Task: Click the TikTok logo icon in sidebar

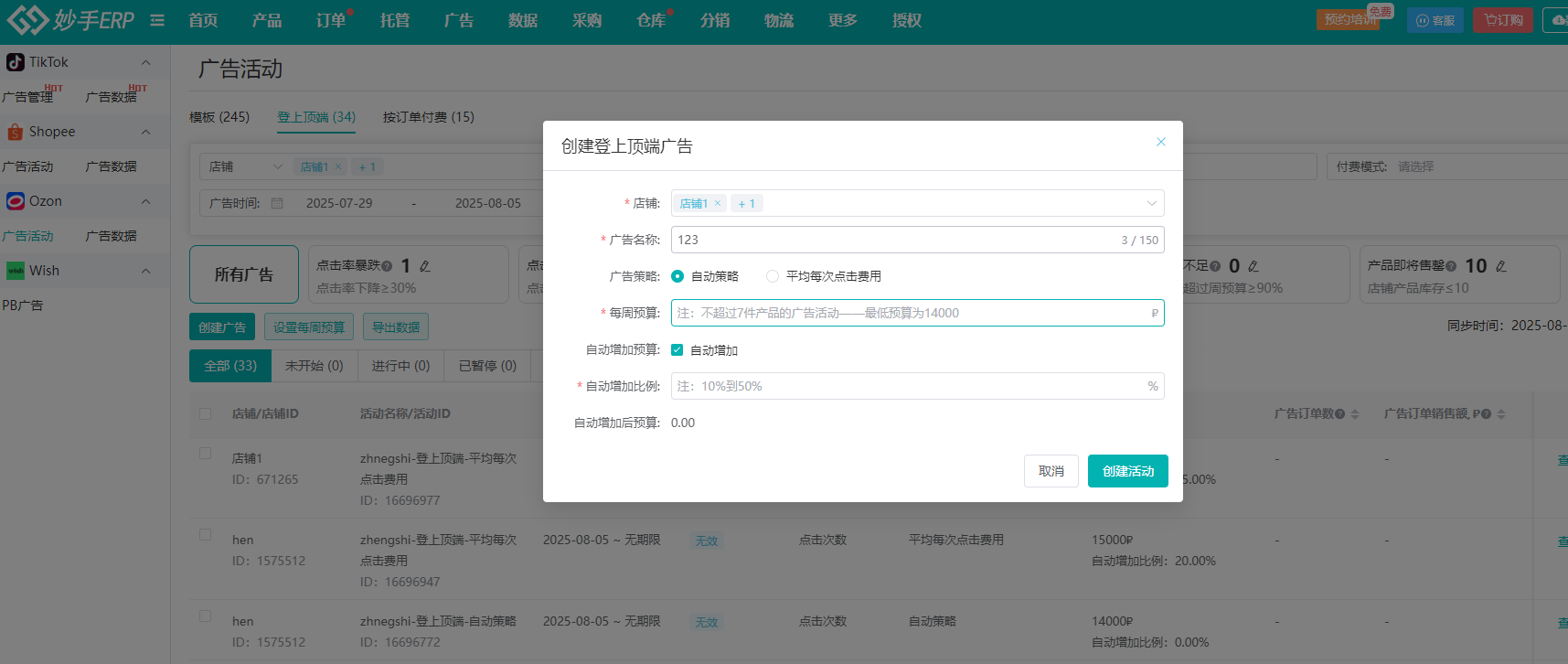Action: click(15, 62)
